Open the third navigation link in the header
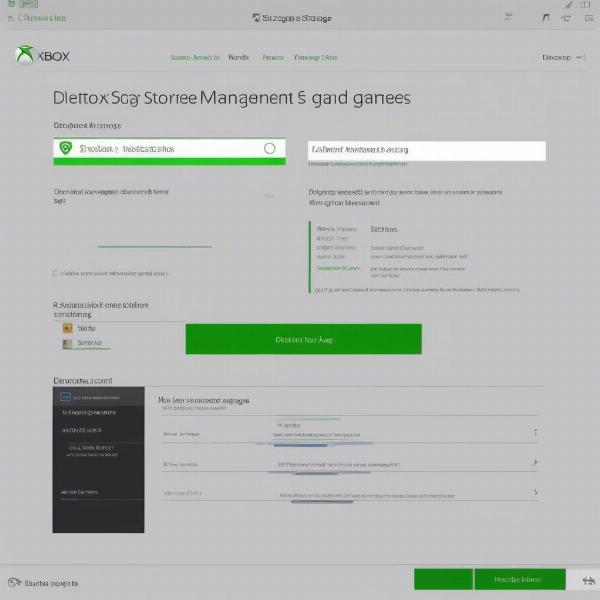 tap(273, 57)
